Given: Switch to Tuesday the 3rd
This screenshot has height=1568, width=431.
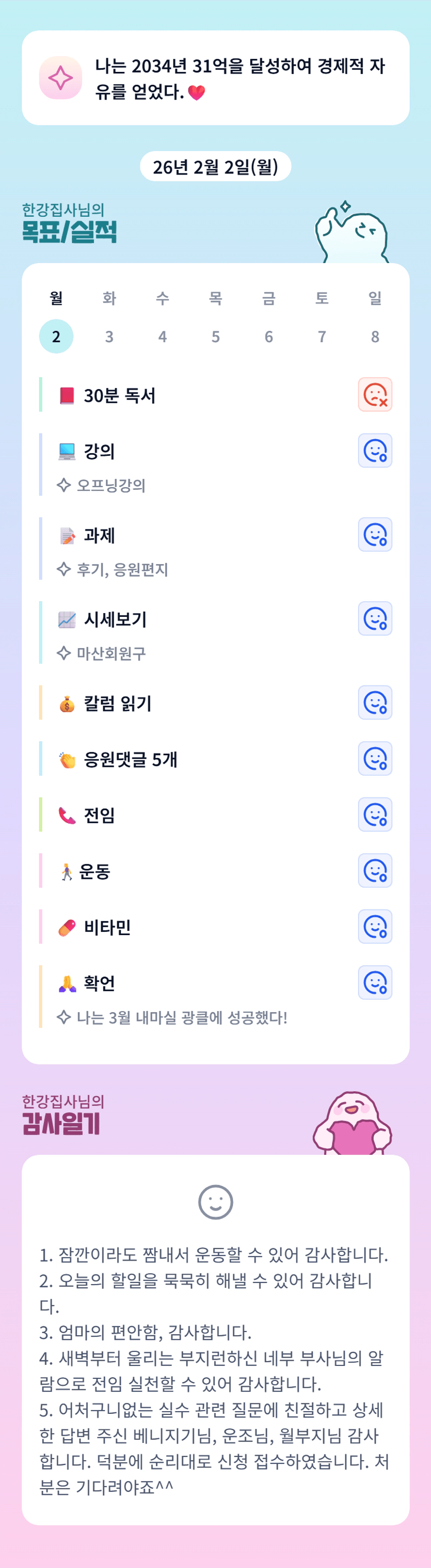Looking at the screenshot, I should [109, 336].
